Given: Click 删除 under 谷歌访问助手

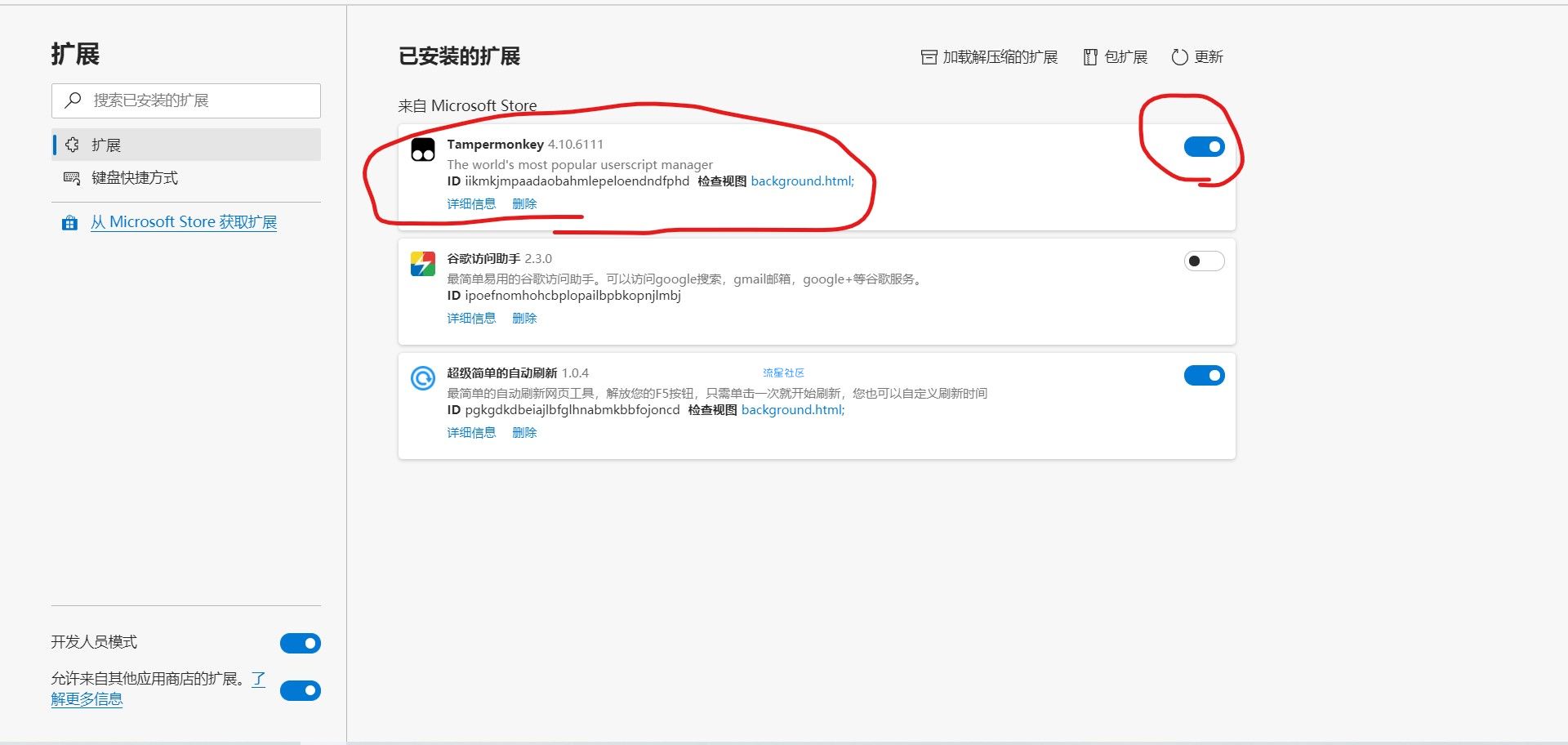Looking at the screenshot, I should click(x=524, y=319).
